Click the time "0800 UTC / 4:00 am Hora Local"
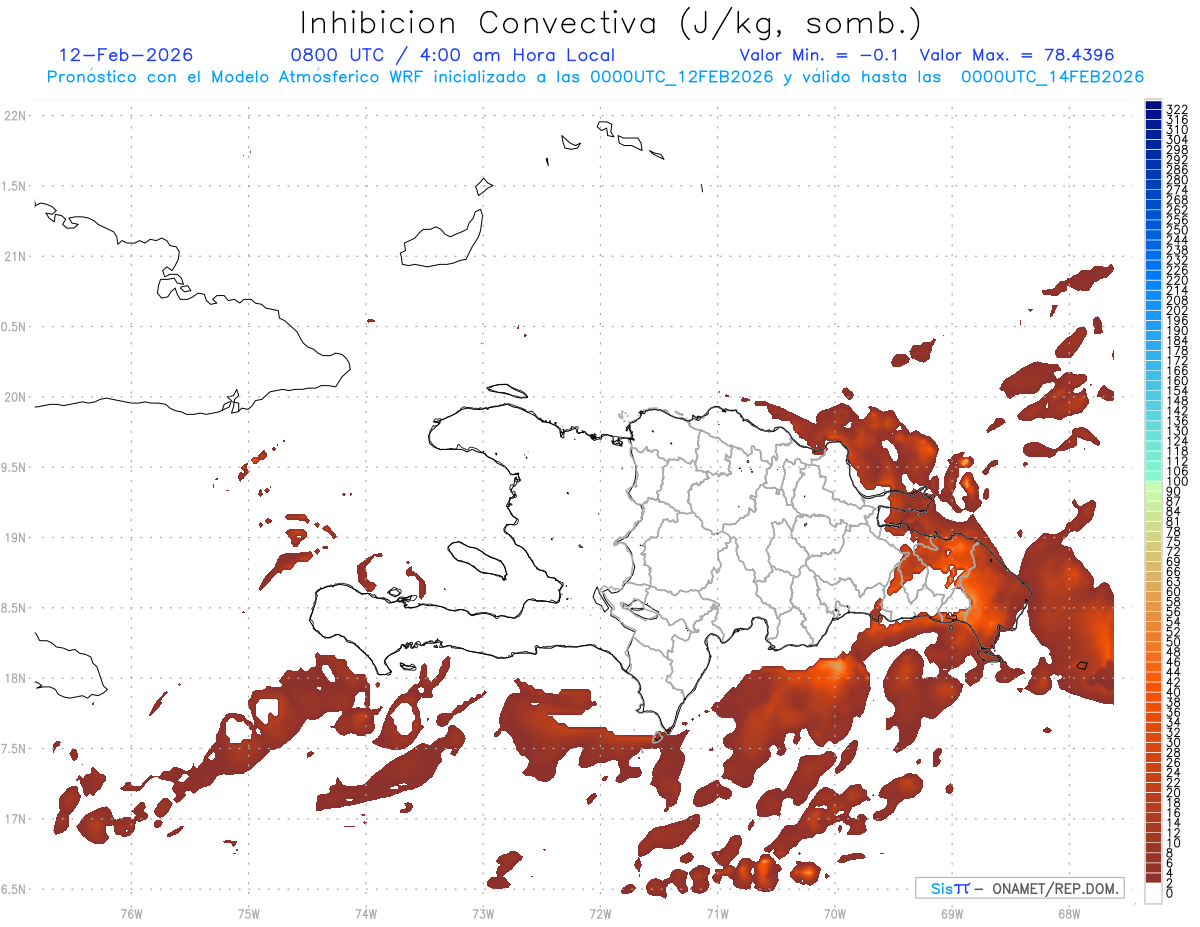This screenshot has width=1200, height=927. [452, 55]
